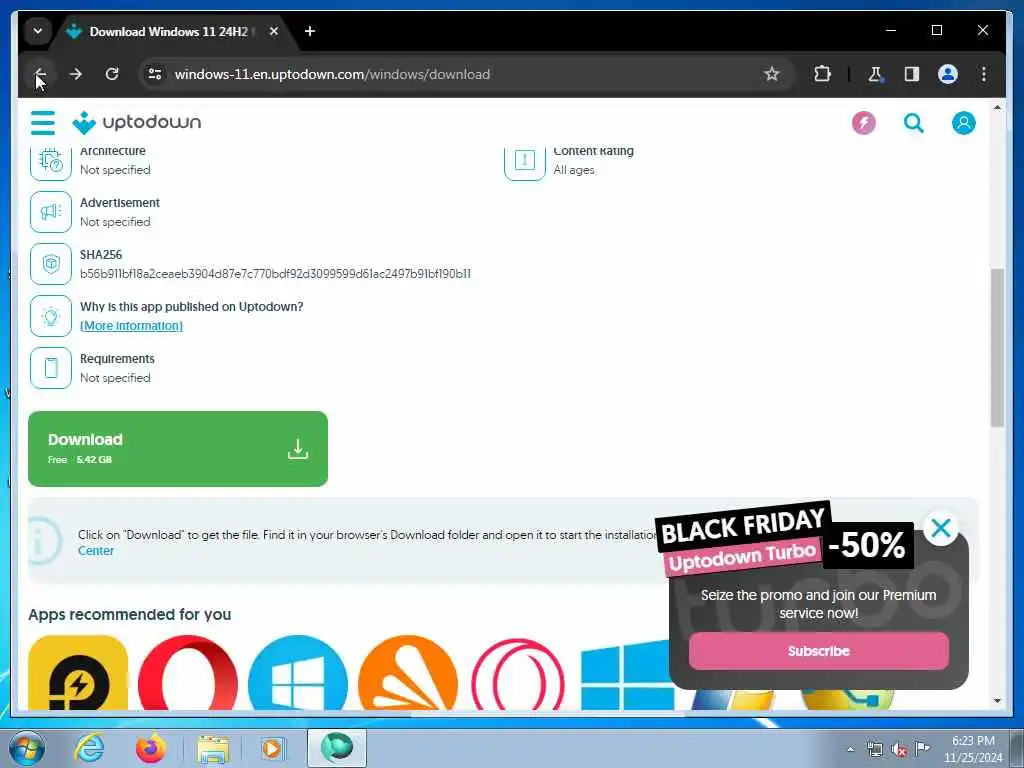Open the yellow lightning recommended app
Viewport: 1024px width, 768px height.
click(78, 673)
